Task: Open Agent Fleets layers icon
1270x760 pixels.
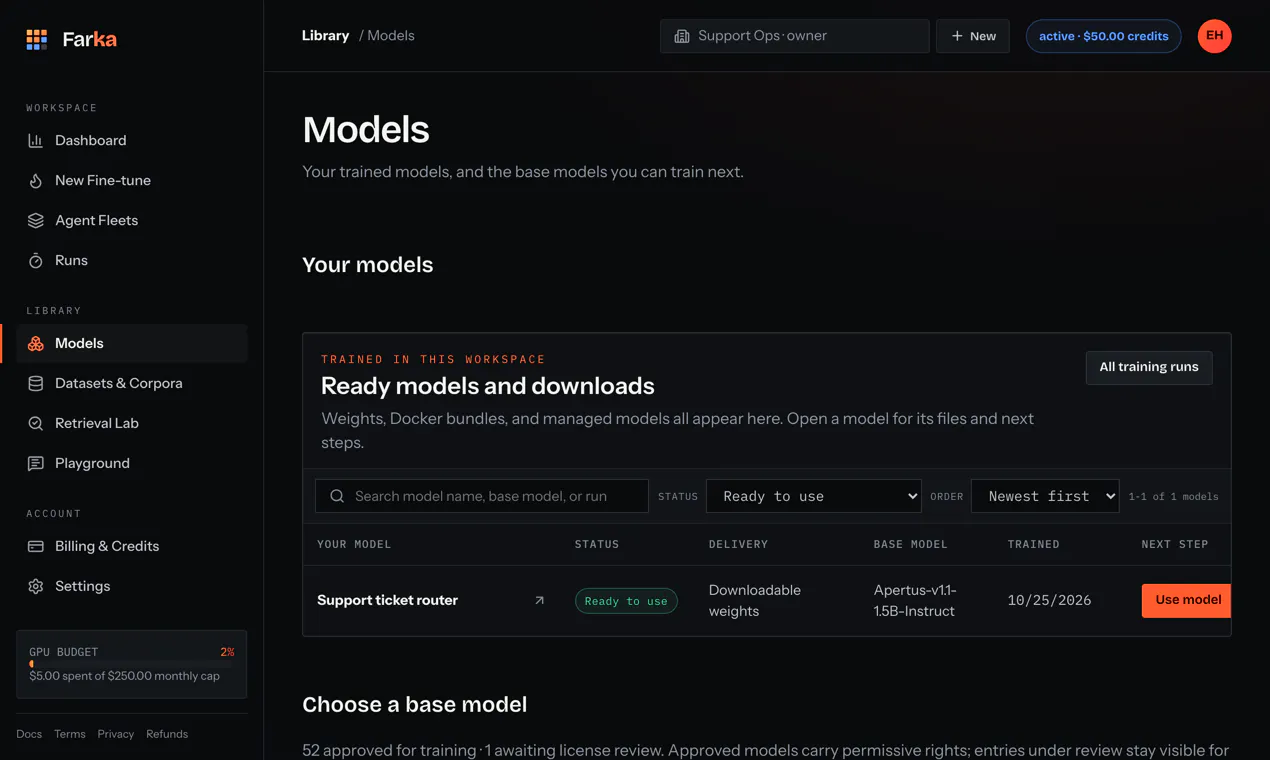Action: (x=36, y=221)
